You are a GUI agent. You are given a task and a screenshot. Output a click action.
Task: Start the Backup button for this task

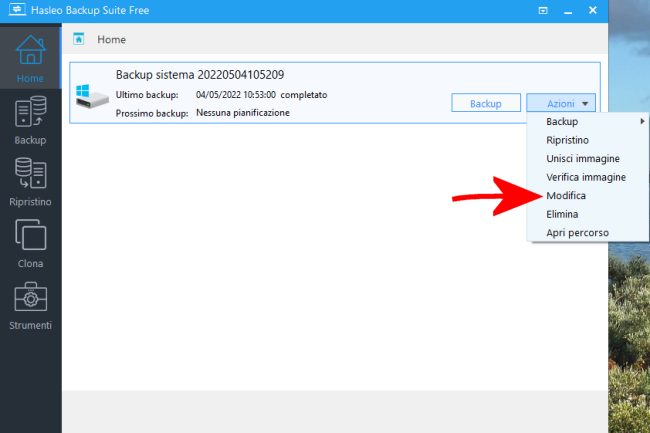[486, 103]
